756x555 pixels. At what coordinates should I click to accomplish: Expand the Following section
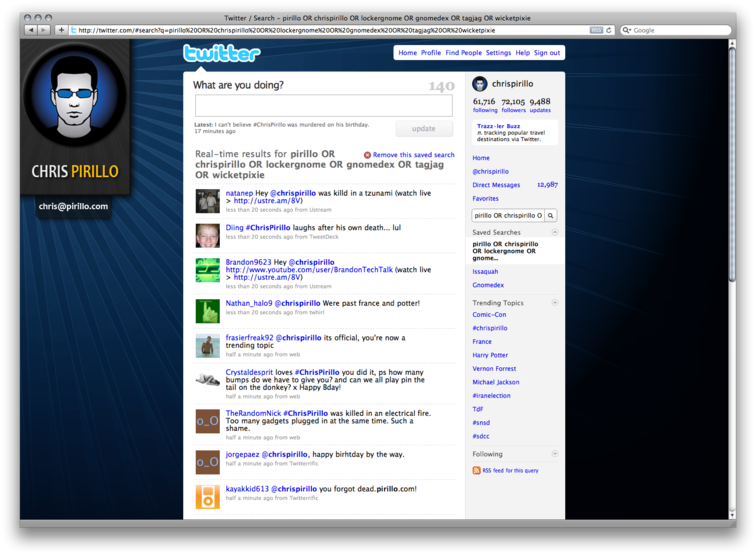point(554,454)
